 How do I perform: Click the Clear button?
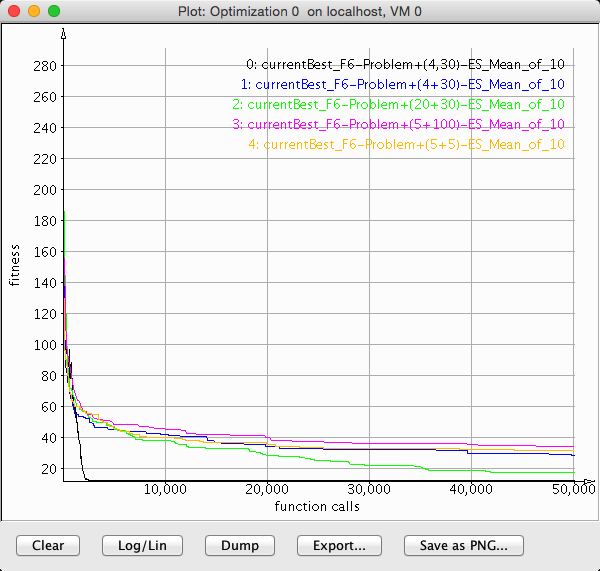click(48, 545)
